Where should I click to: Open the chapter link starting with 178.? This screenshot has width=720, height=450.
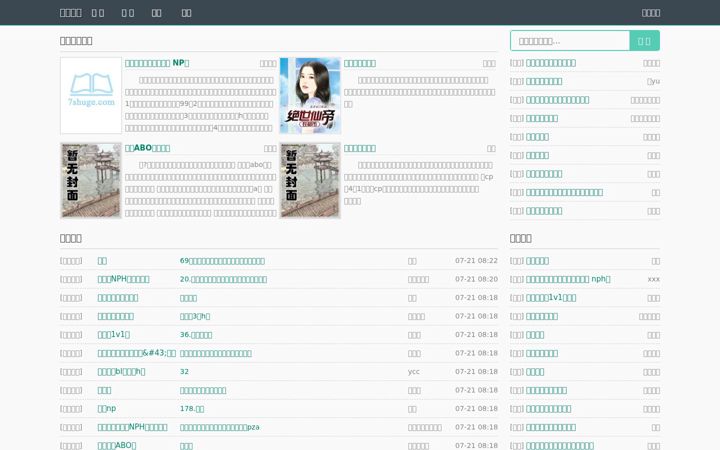(192, 409)
